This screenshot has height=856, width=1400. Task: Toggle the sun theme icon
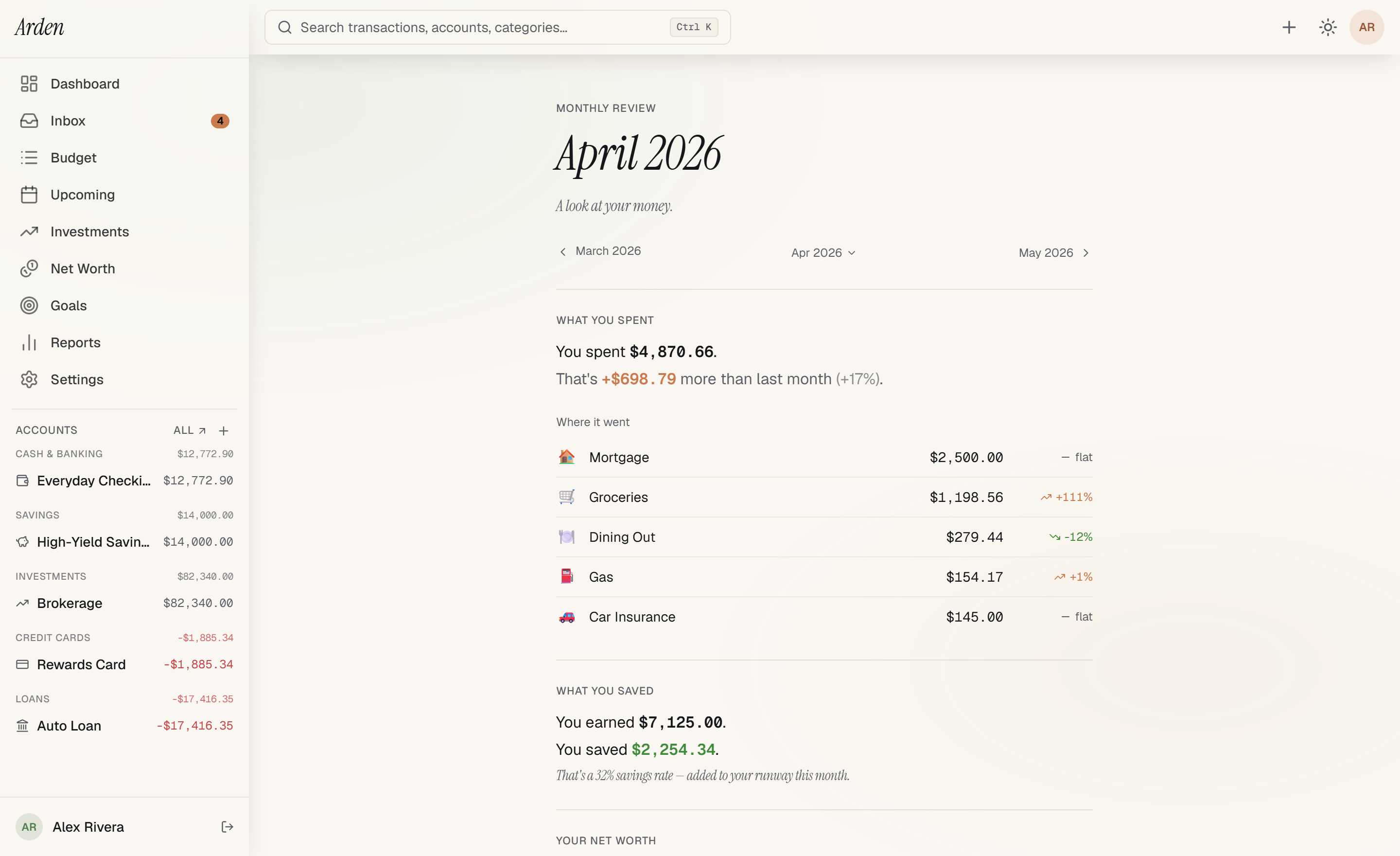tap(1327, 27)
